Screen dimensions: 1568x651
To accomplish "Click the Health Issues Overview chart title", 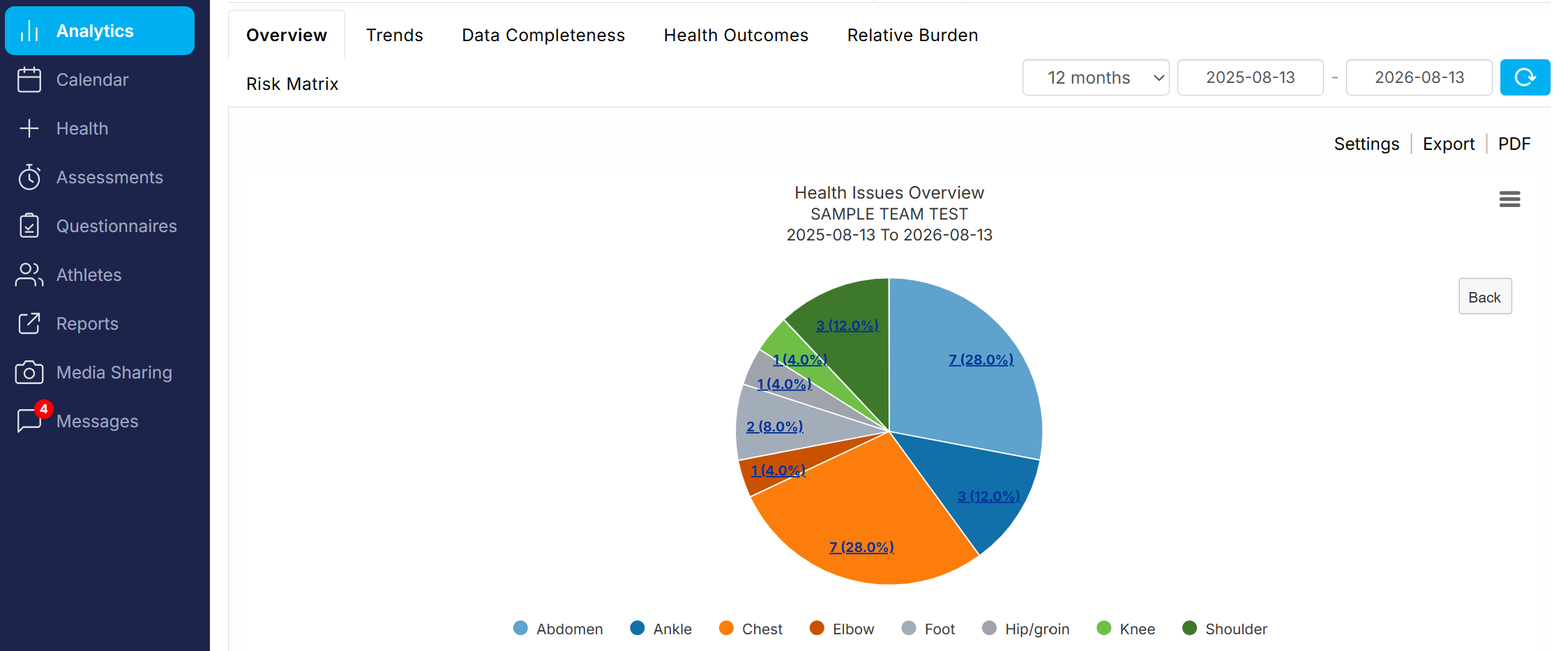I will pos(889,193).
